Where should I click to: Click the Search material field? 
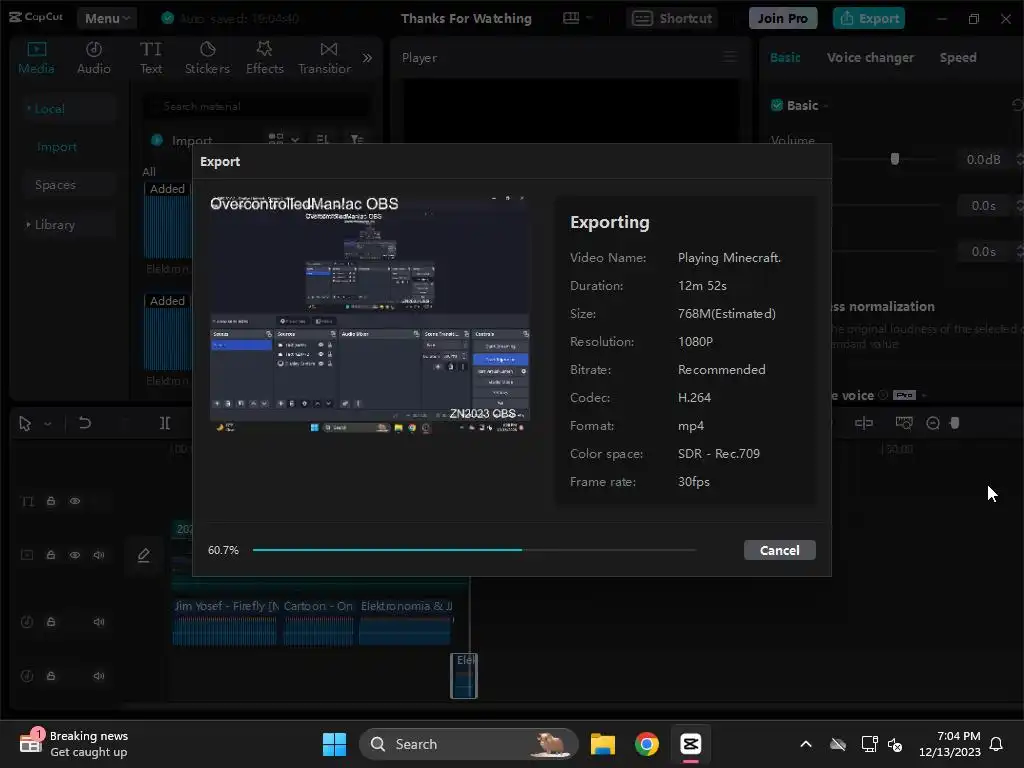257,106
